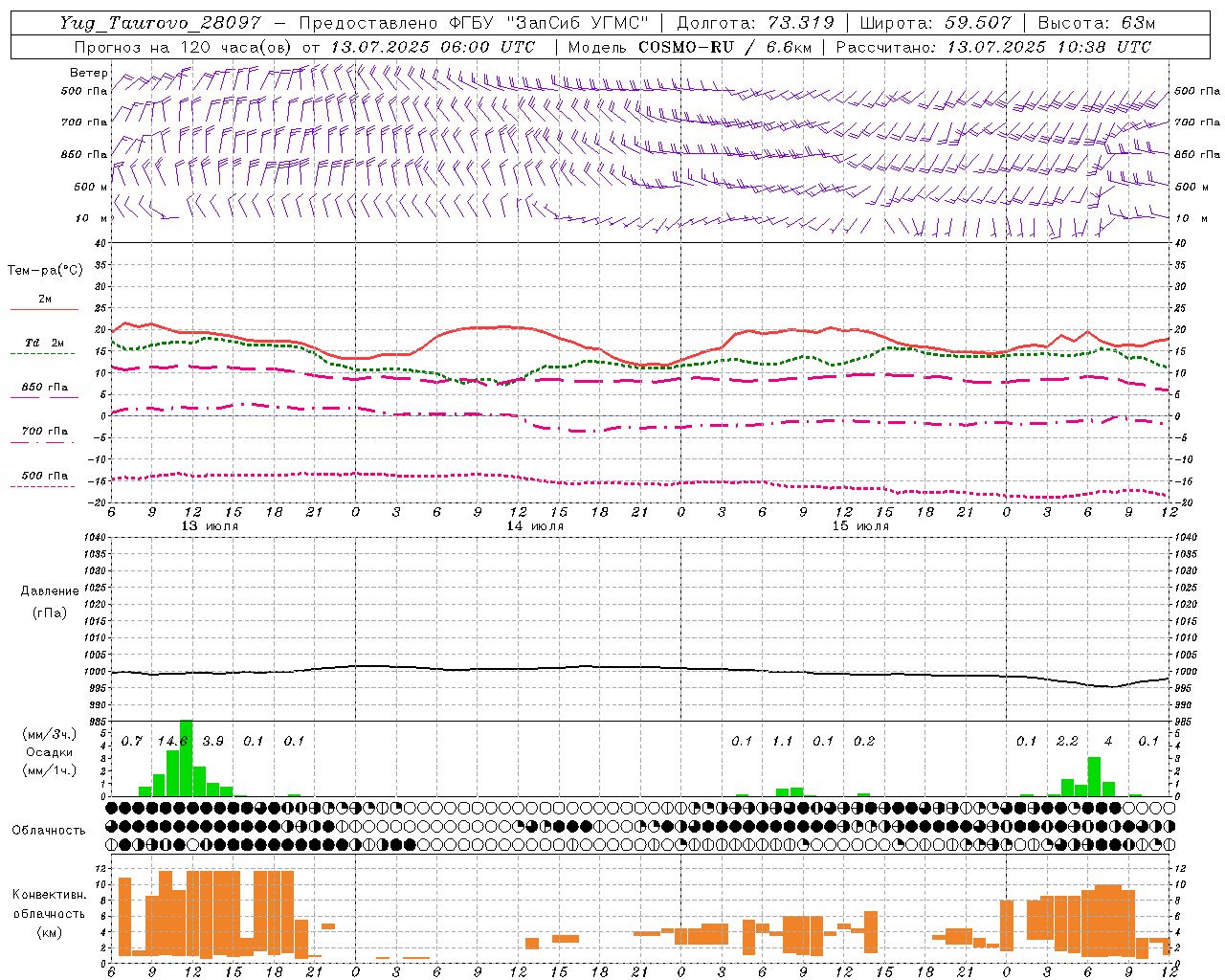Click the 0.2 precipitation value
The image size is (1225, 980).
[864, 741]
